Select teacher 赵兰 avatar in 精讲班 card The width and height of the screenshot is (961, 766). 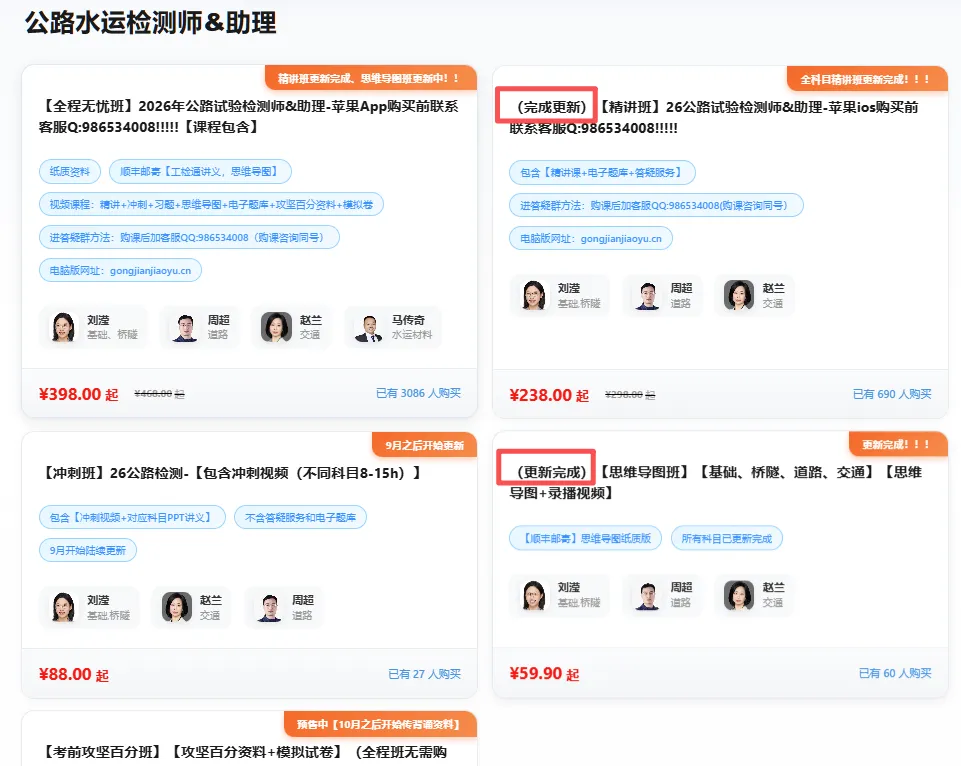point(739,295)
